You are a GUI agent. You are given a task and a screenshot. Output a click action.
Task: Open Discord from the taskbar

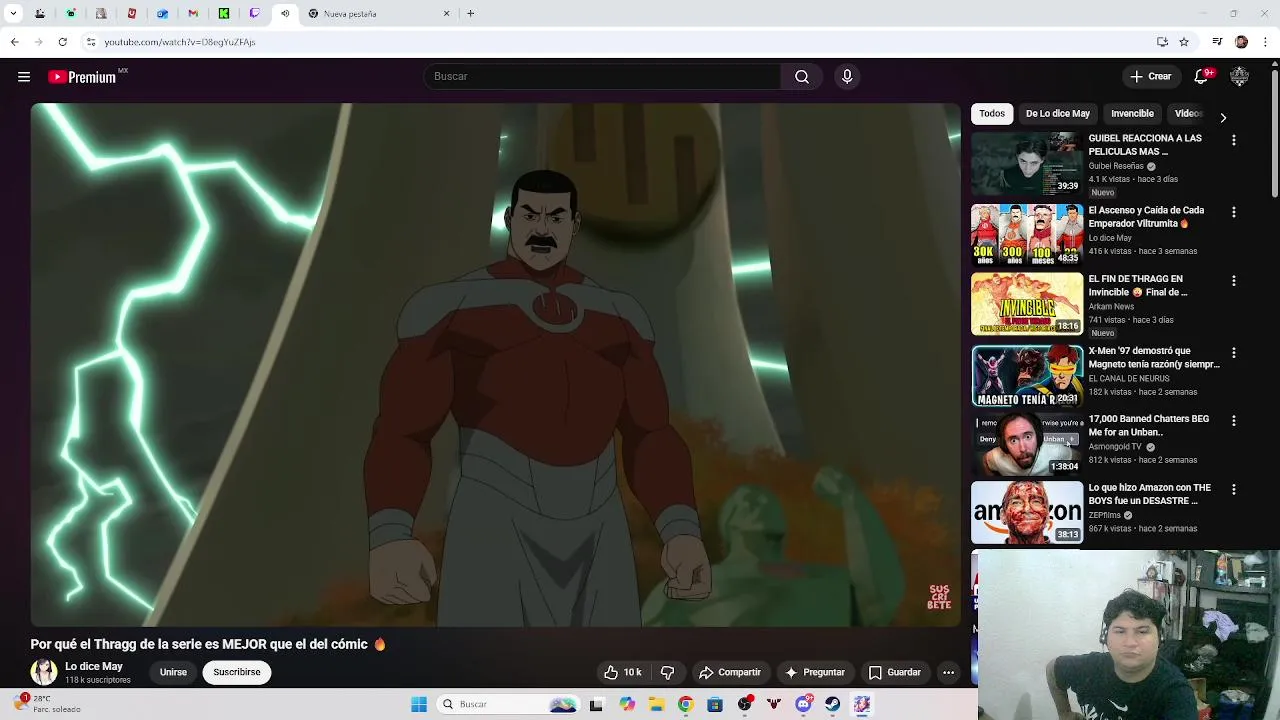[803, 705]
